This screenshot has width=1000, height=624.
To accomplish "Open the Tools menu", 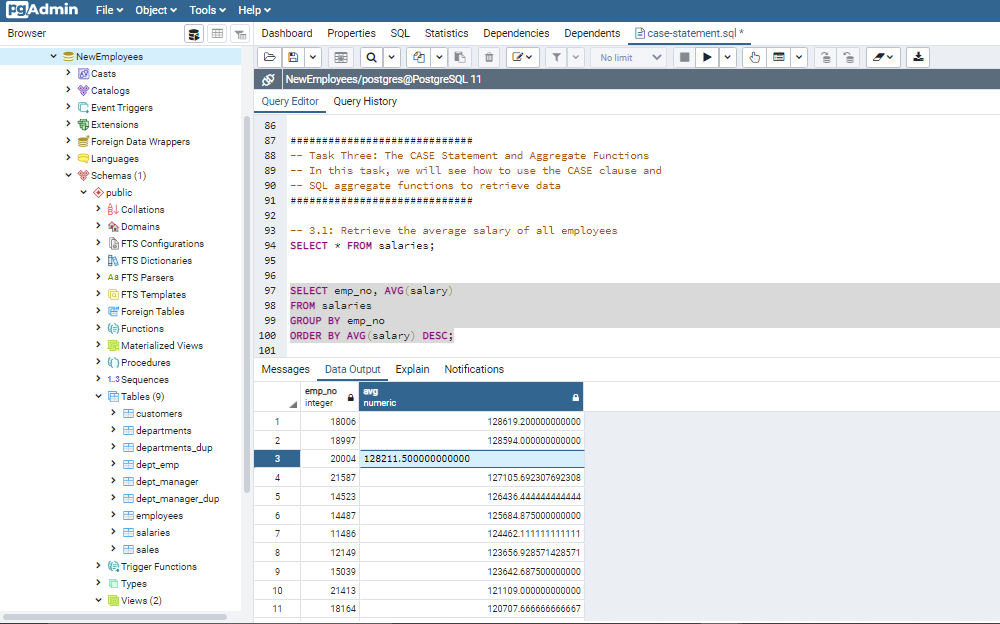I will coord(207,10).
